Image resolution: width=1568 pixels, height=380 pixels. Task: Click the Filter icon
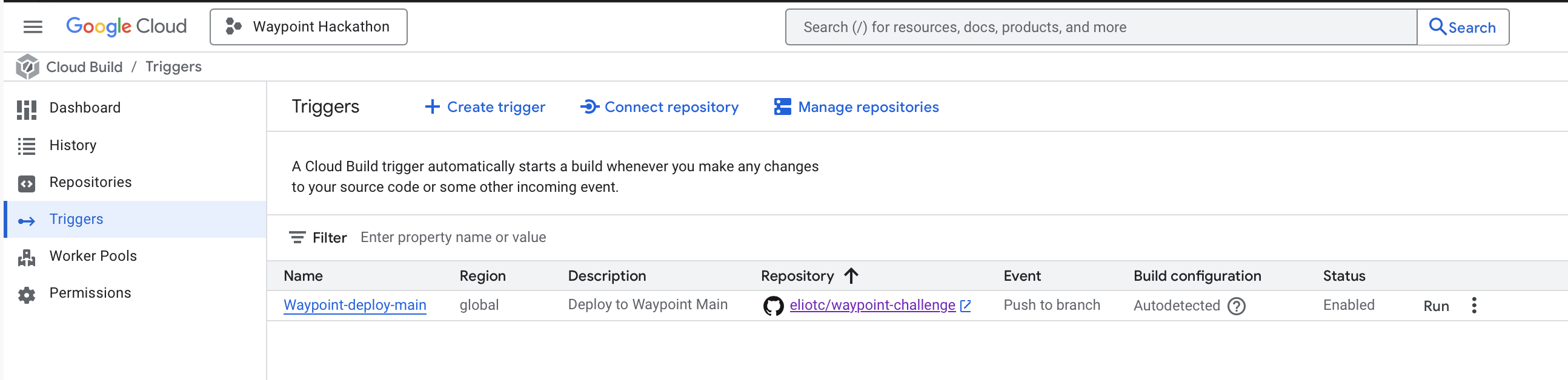click(297, 237)
